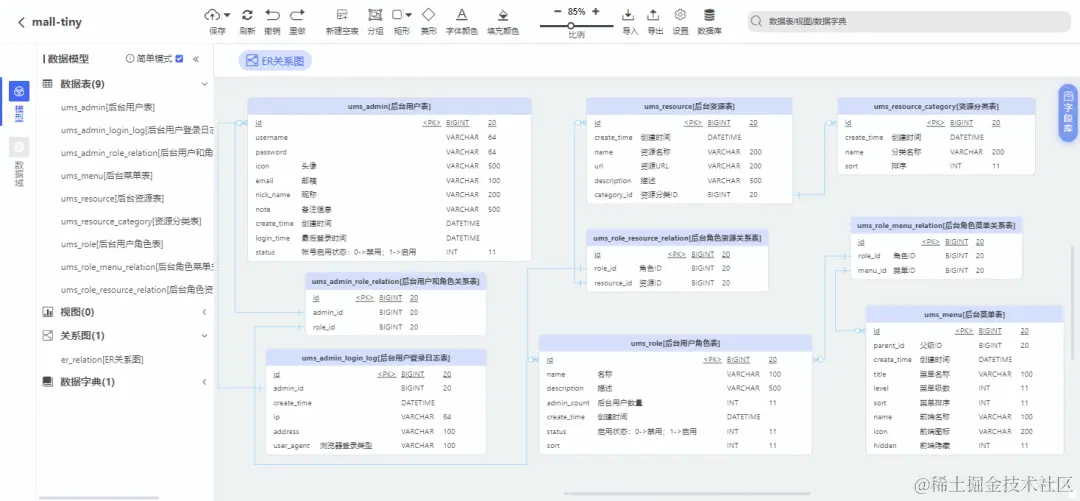The image size is (1080, 501).
Task: Decrease zoom with the minus button
Action: coord(558,12)
